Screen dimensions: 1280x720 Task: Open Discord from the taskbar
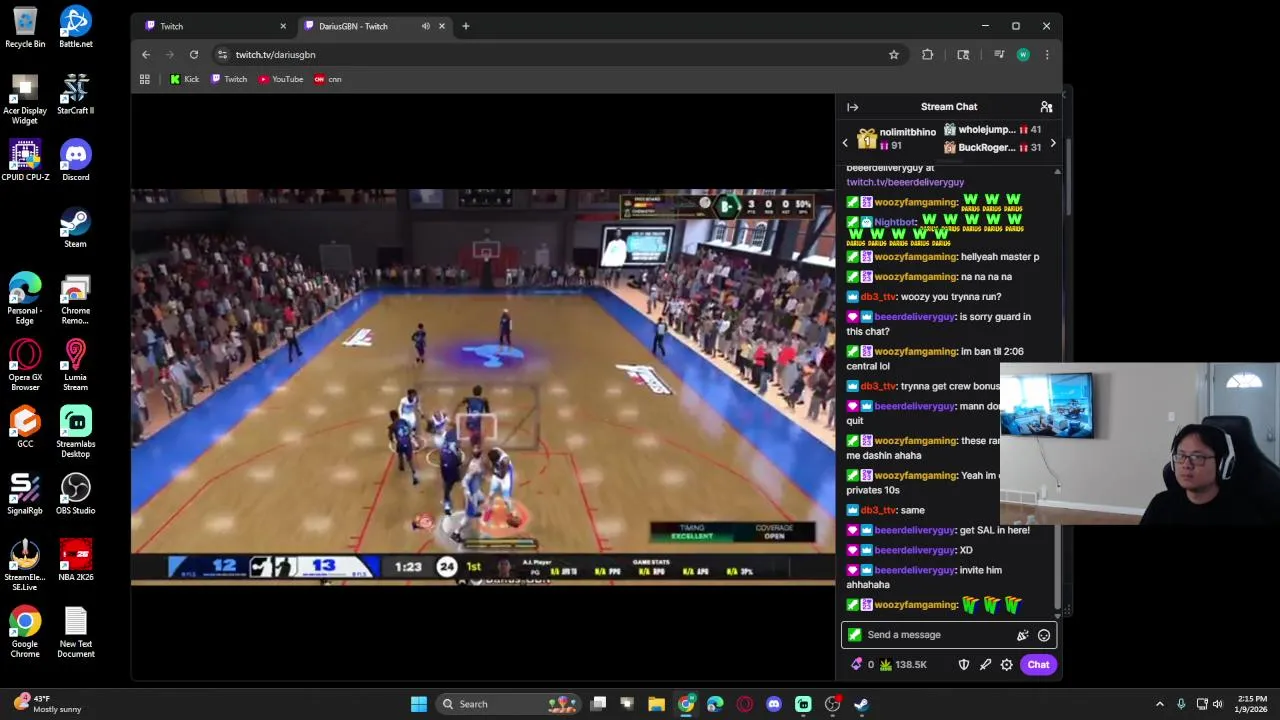coord(773,704)
